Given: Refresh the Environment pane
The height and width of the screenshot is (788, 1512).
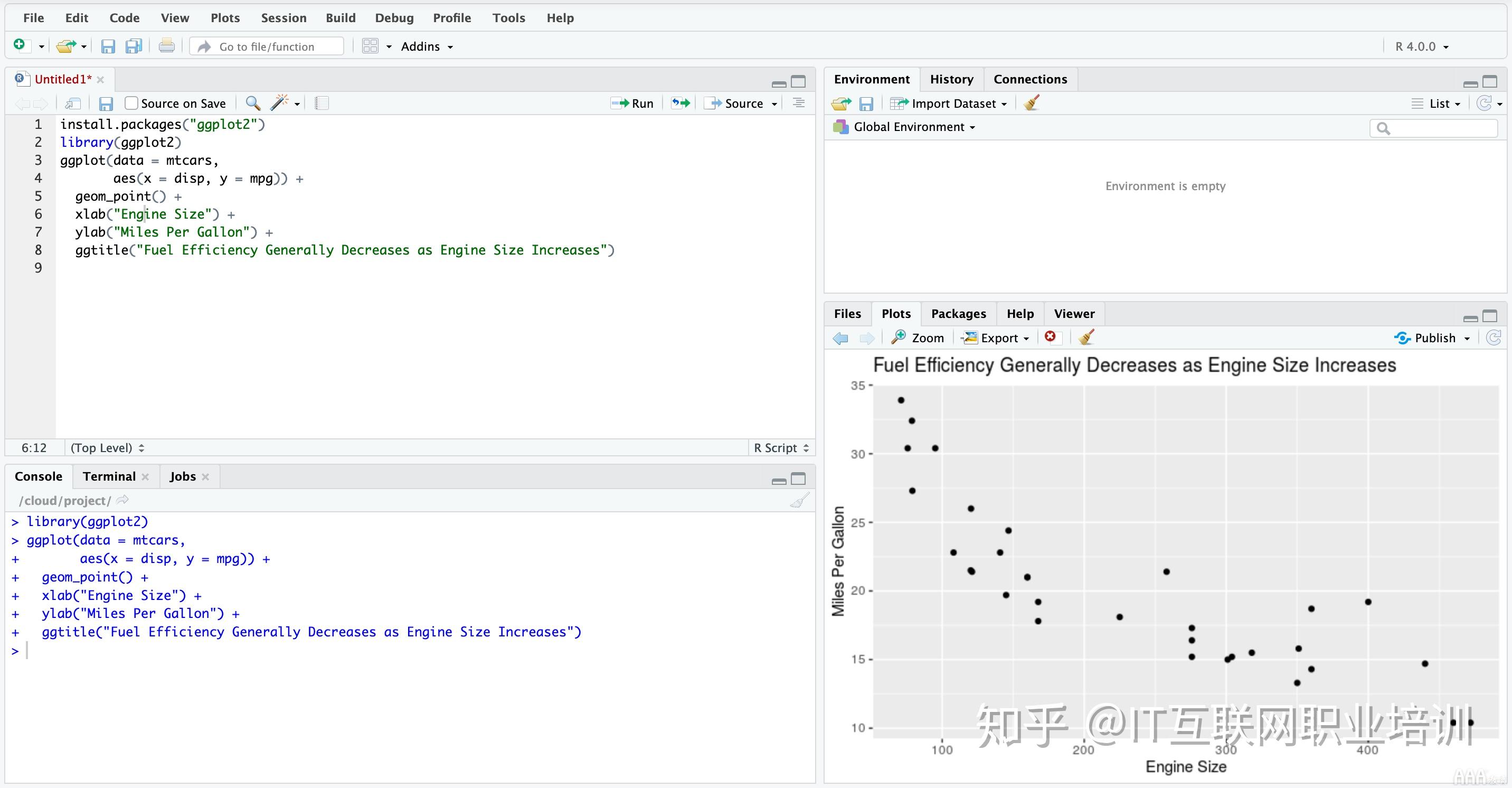Looking at the screenshot, I should point(1484,104).
